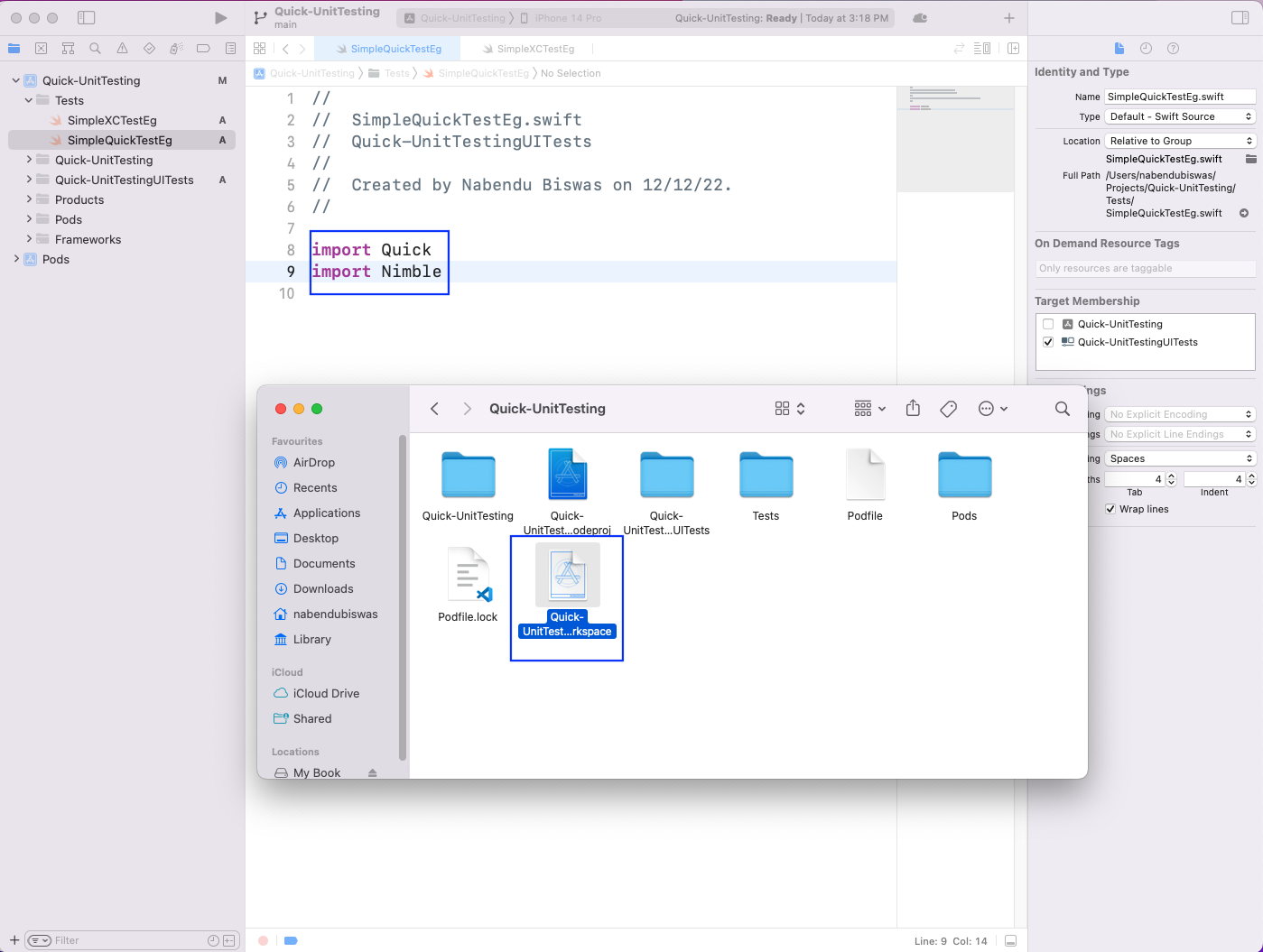Open the Library with plus button
The image size is (1263, 952).
tap(1009, 18)
